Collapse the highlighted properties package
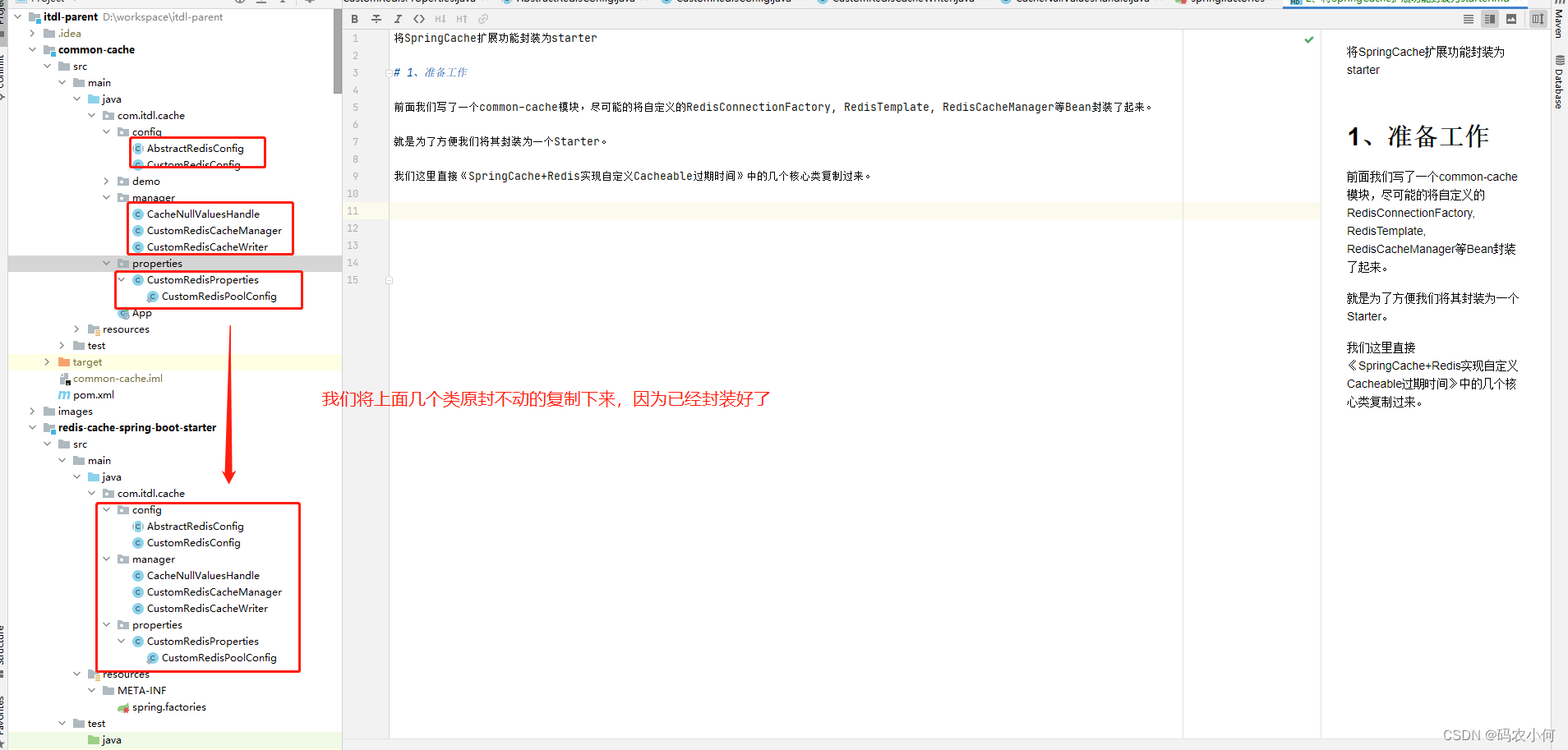1568x750 pixels. (106, 263)
